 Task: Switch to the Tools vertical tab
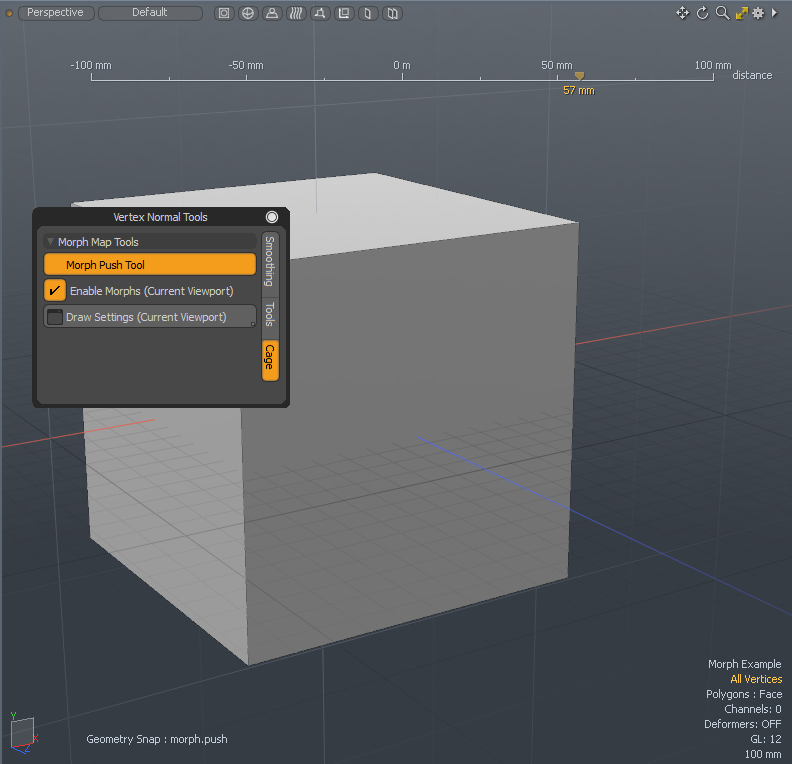[269, 314]
